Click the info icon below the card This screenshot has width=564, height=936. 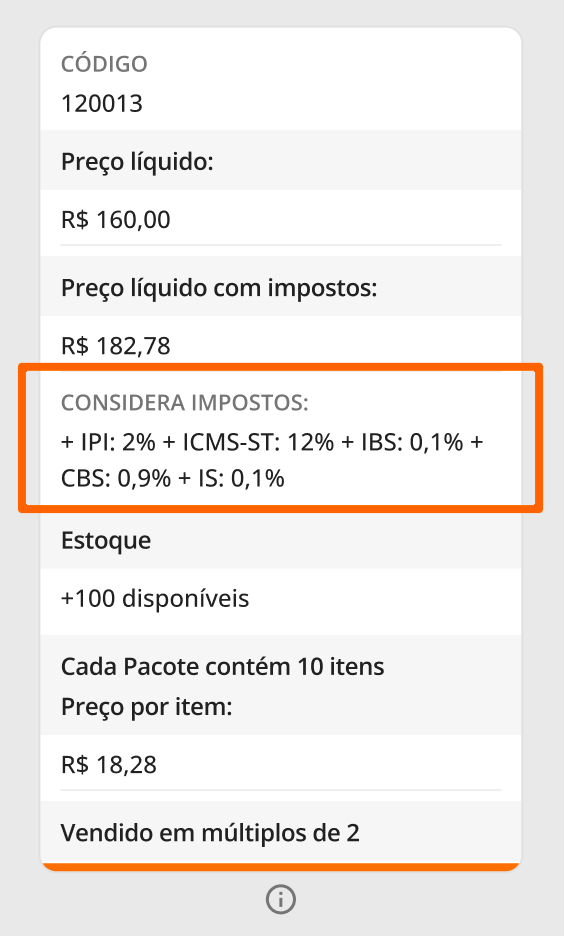tap(281, 899)
